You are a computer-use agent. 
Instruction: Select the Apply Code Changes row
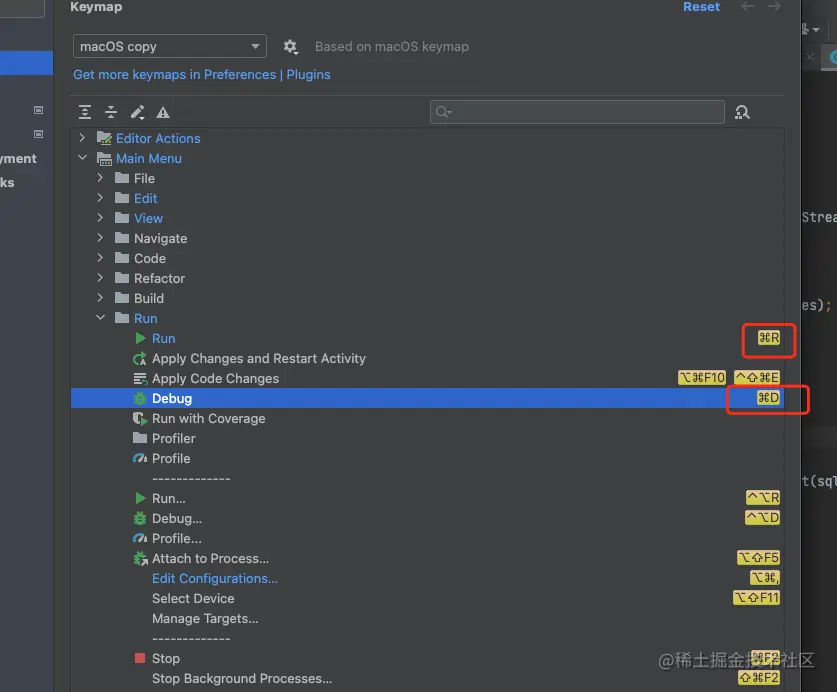427,379
